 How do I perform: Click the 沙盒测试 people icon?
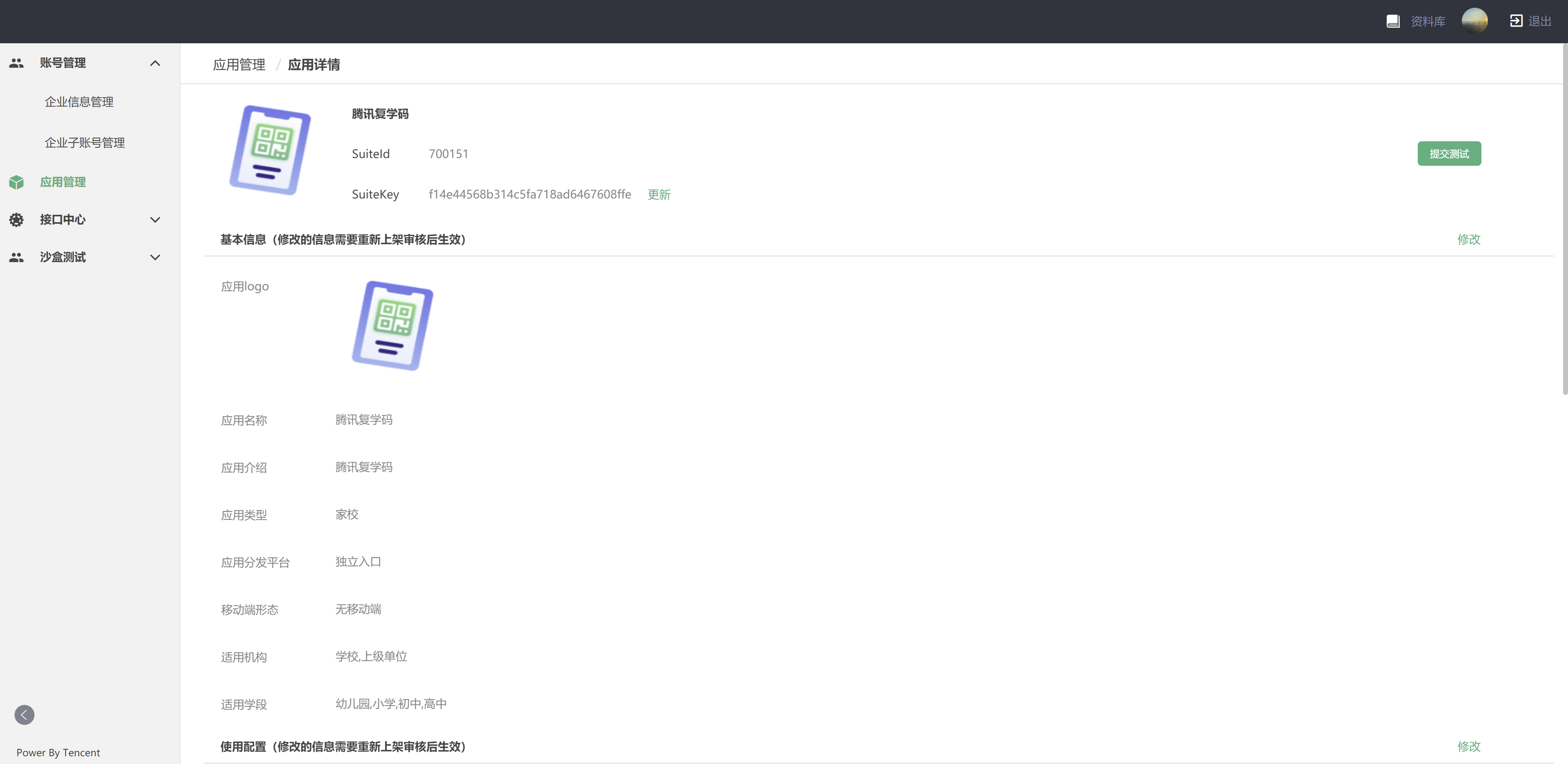click(x=16, y=258)
